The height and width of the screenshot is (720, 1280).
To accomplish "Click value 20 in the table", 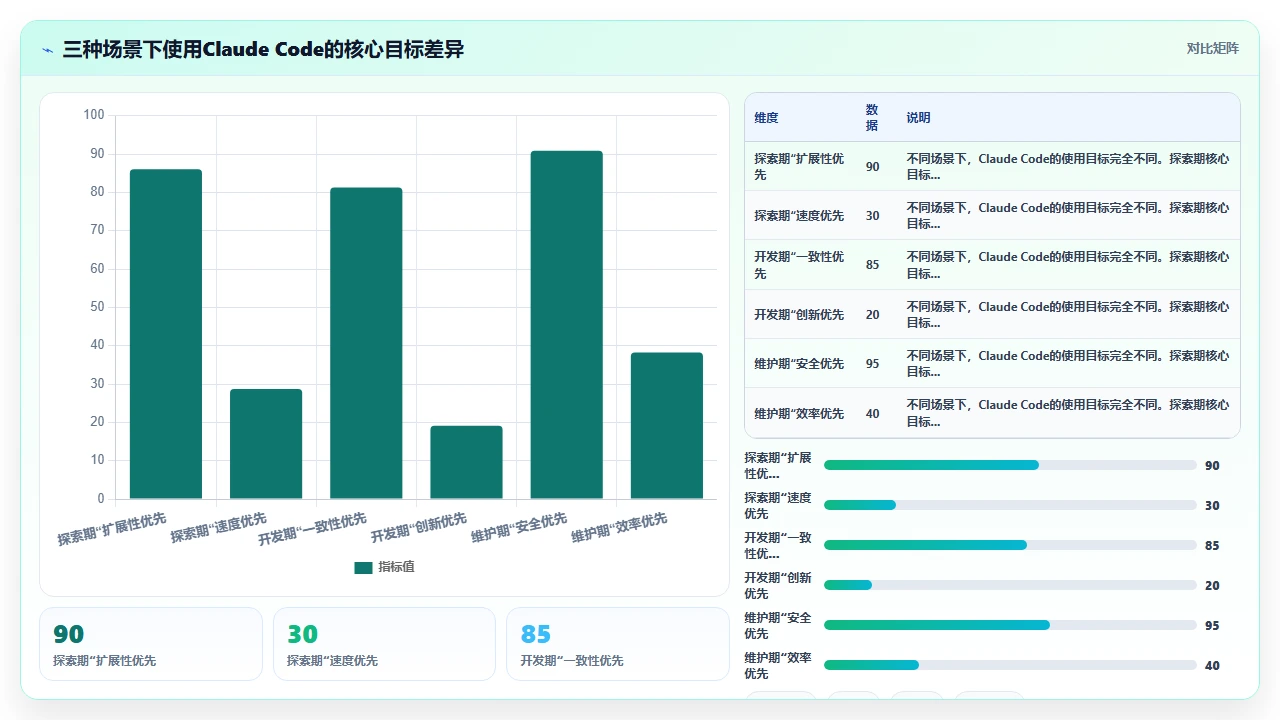I will coord(872,315).
